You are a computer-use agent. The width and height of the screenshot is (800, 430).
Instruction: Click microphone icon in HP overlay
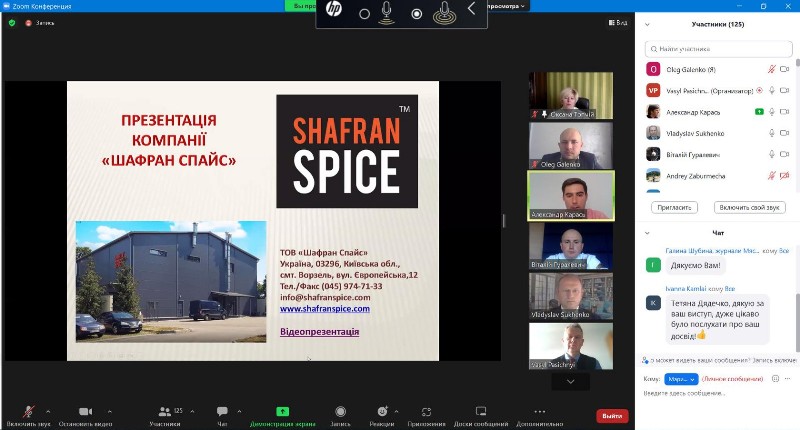tap(387, 13)
